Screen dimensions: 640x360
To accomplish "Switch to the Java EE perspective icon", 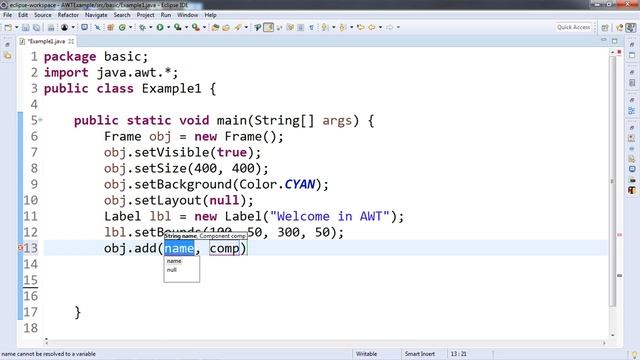I will pyautogui.click(x=620, y=27).
